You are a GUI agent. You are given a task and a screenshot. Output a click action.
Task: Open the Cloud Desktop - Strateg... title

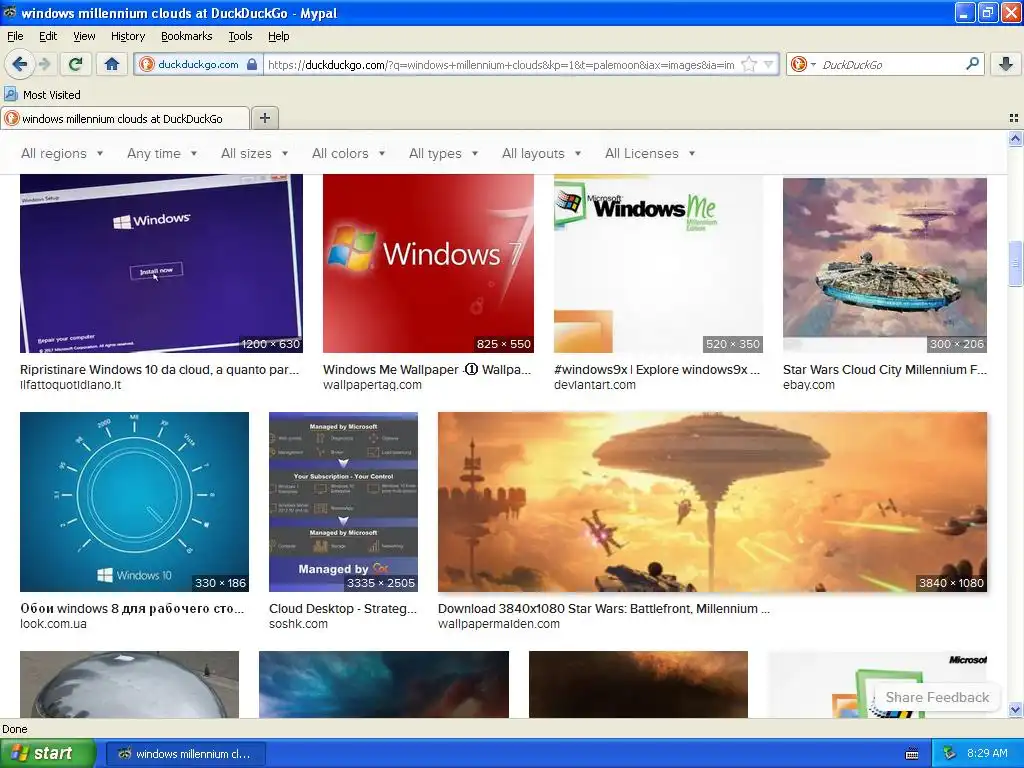[x=343, y=609]
